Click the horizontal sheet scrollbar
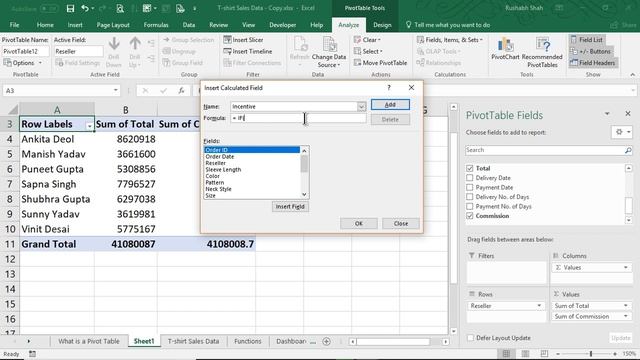The width and height of the screenshot is (640, 360). [x=393, y=342]
